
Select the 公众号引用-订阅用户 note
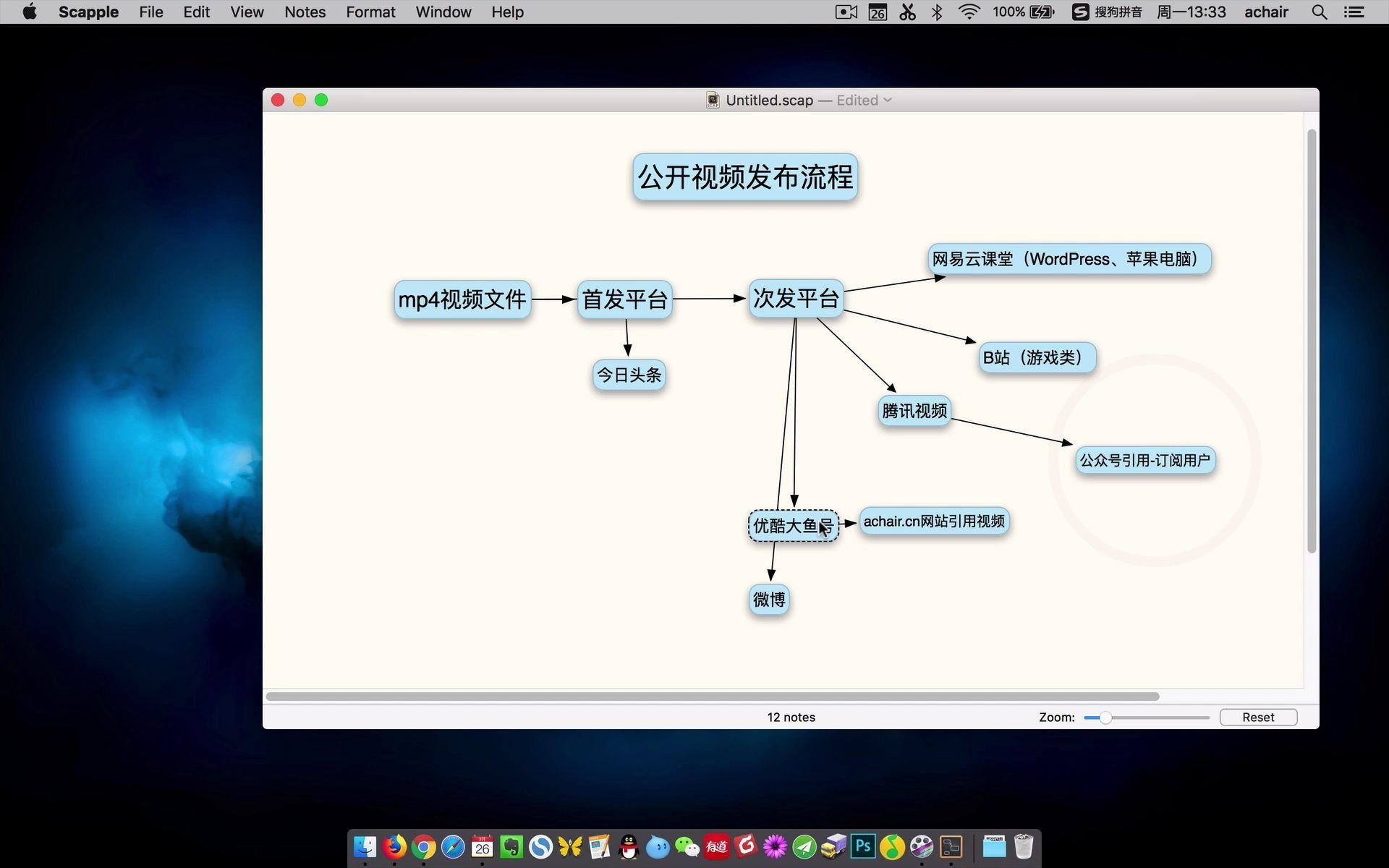coord(1145,460)
